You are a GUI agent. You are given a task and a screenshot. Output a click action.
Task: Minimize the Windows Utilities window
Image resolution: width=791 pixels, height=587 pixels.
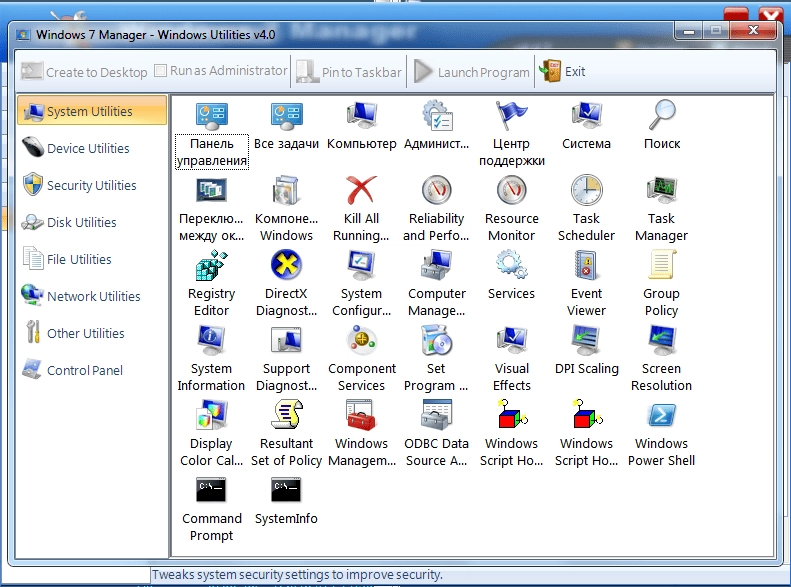pyautogui.click(x=689, y=31)
